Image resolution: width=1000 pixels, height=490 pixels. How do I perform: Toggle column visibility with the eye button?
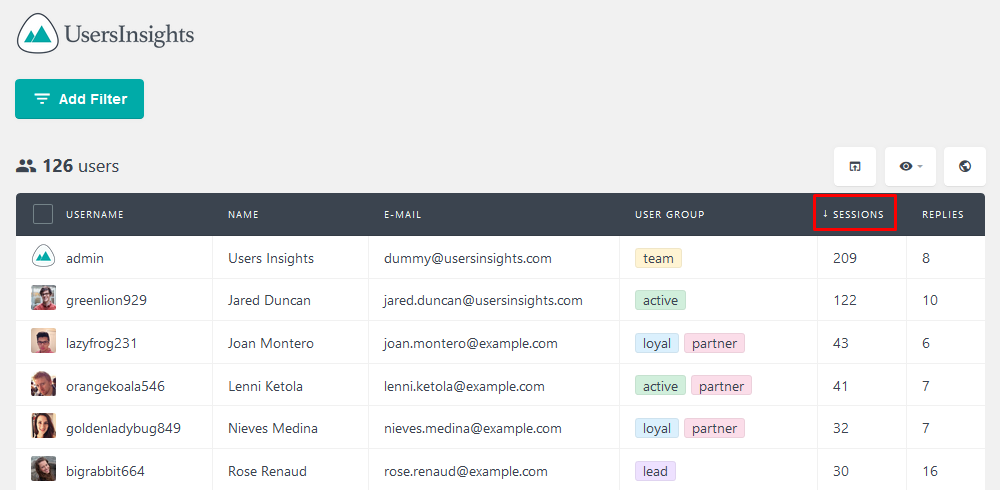(910, 167)
